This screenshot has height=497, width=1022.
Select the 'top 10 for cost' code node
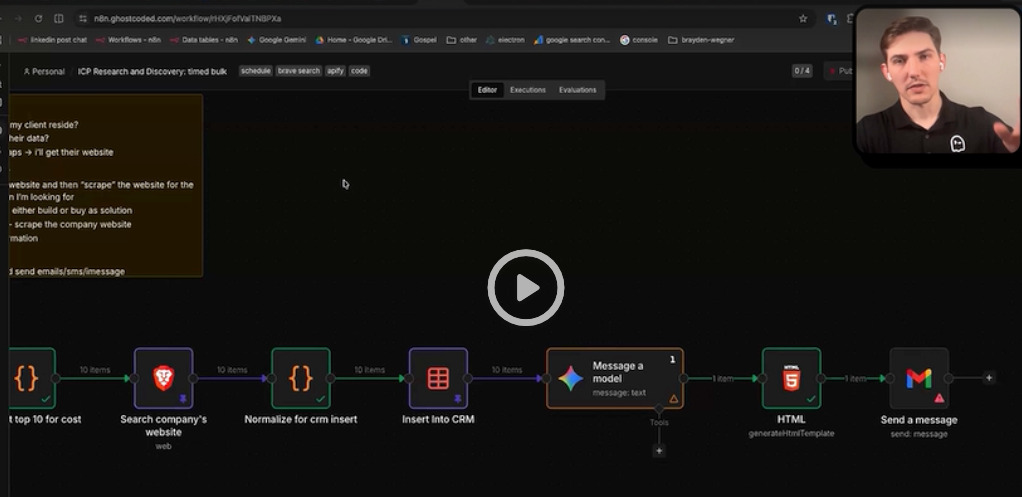tap(32, 378)
